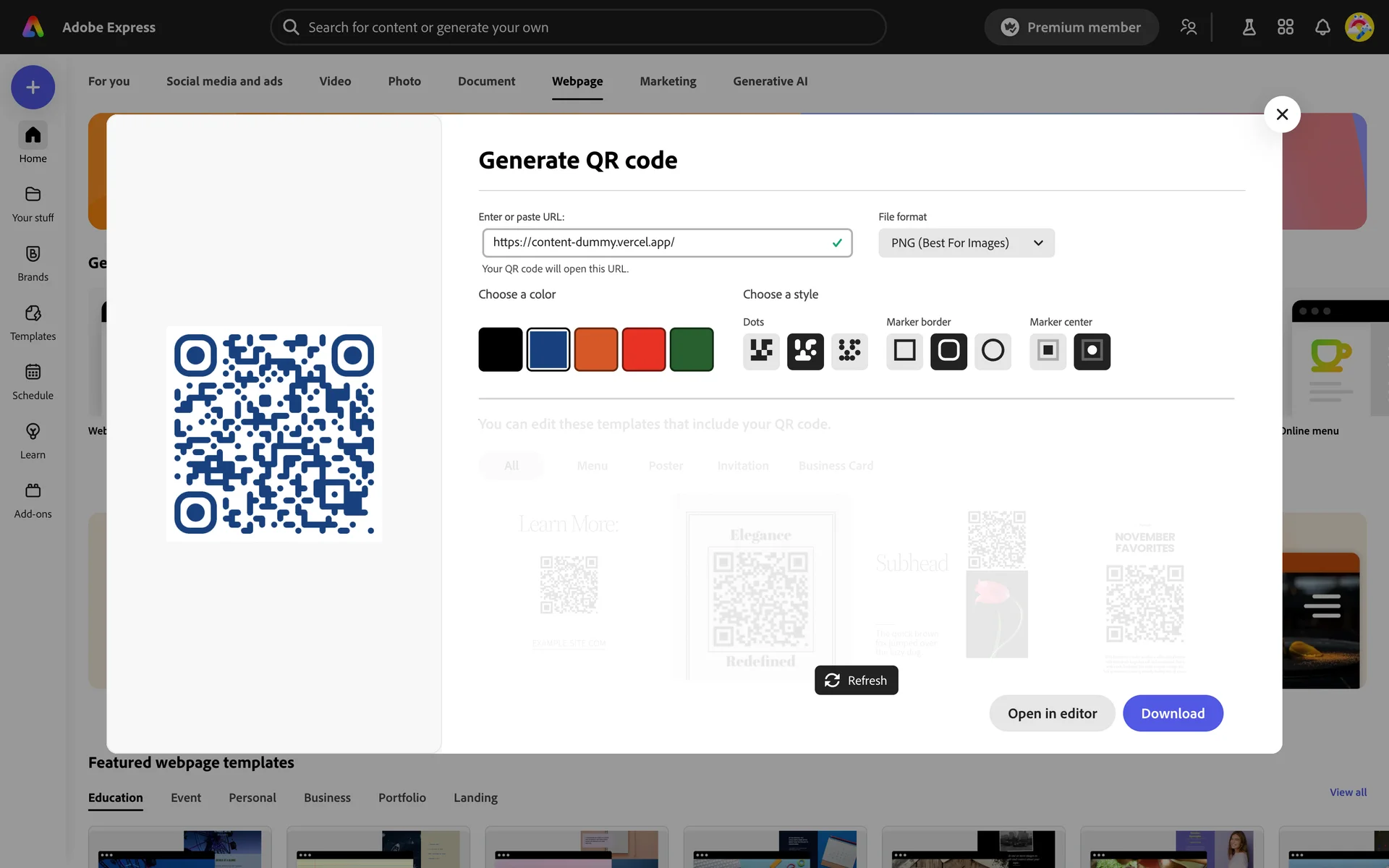Pick the orange color swatch

click(595, 349)
